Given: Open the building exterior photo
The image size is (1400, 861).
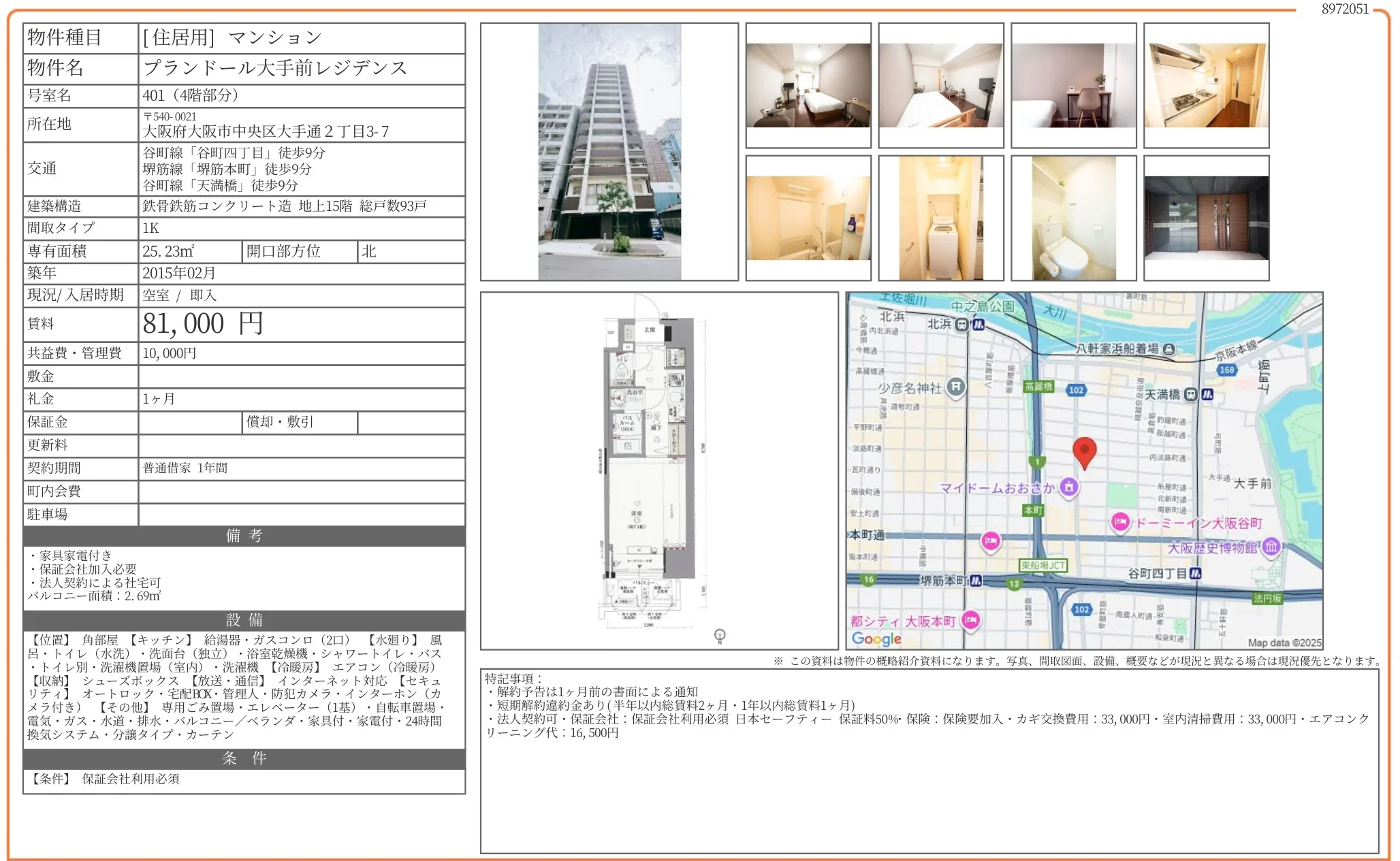Looking at the screenshot, I should 609,152.
